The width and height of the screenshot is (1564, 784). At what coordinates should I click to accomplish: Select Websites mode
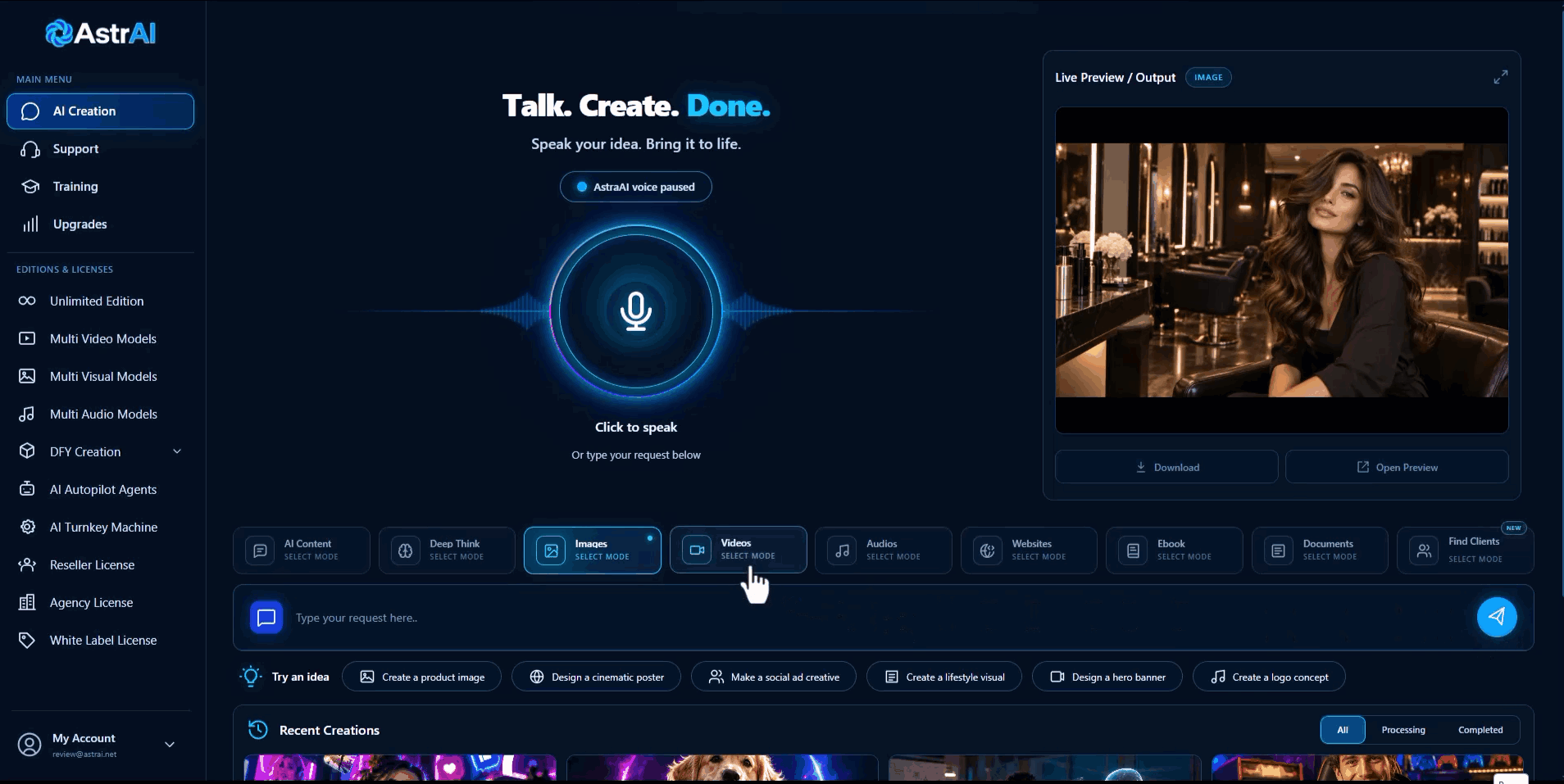(x=1029, y=551)
